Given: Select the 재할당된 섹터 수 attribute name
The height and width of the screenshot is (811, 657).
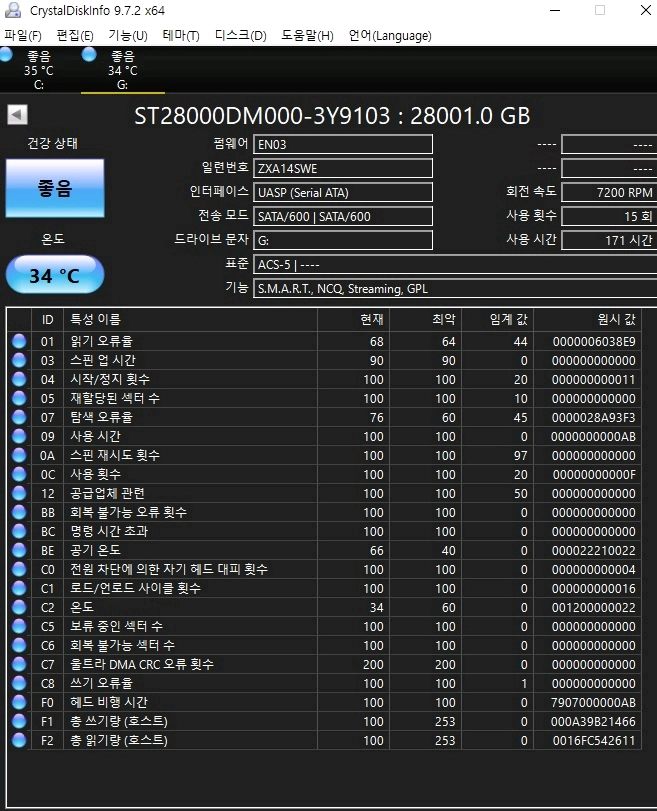Looking at the screenshot, I should coord(115,398).
